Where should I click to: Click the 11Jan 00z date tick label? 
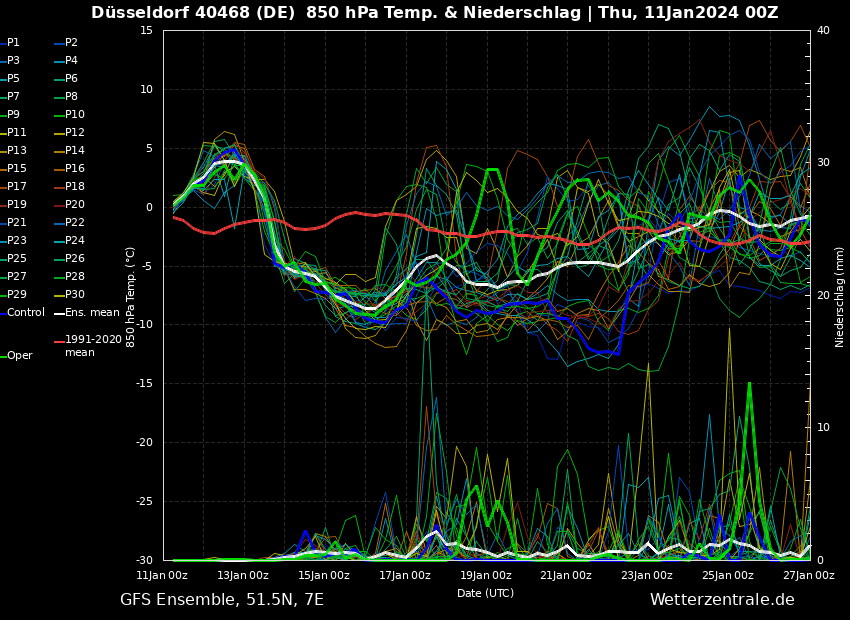[x=162, y=576]
